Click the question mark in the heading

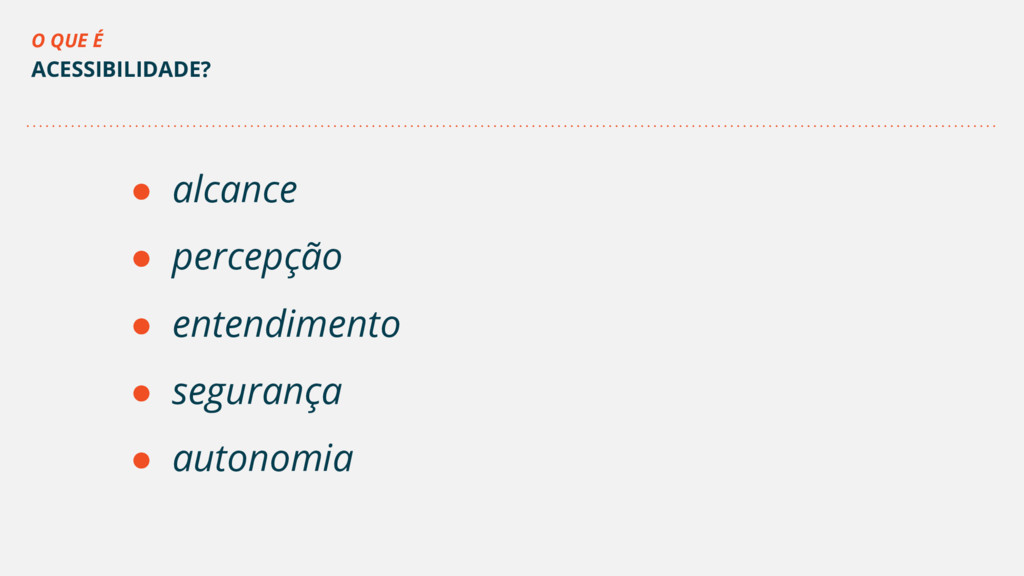pos(206,69)
